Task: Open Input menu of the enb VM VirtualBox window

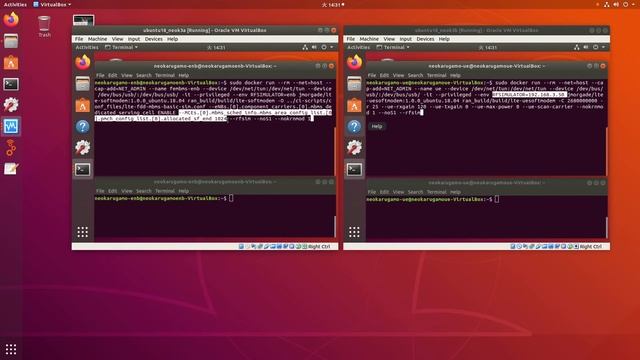Action: pos(134,39)
